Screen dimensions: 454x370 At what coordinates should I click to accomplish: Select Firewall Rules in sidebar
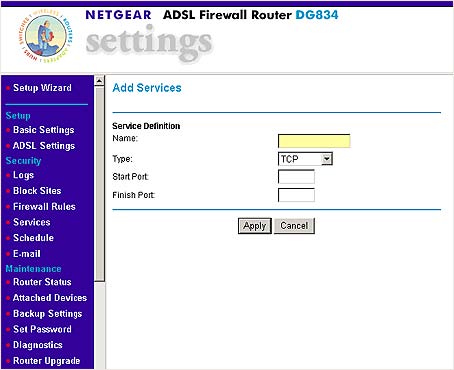click(x=44, y=206)
